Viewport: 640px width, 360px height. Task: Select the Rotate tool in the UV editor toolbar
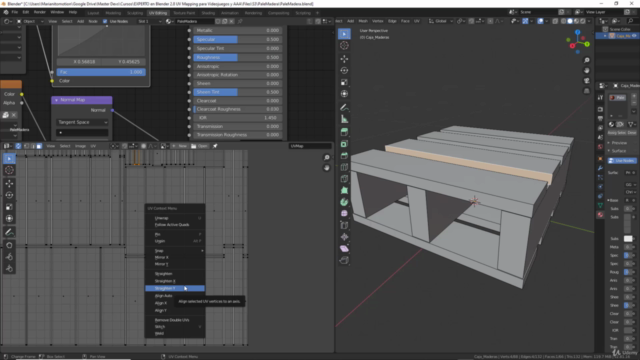9,195
